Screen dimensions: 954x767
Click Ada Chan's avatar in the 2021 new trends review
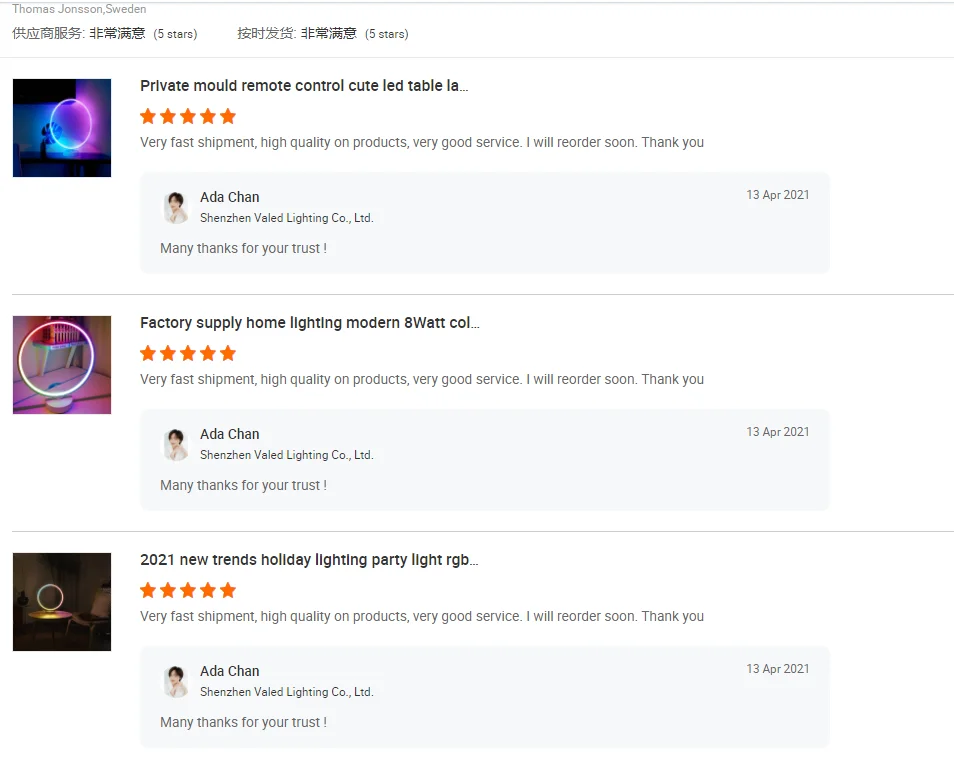(177, 681)
